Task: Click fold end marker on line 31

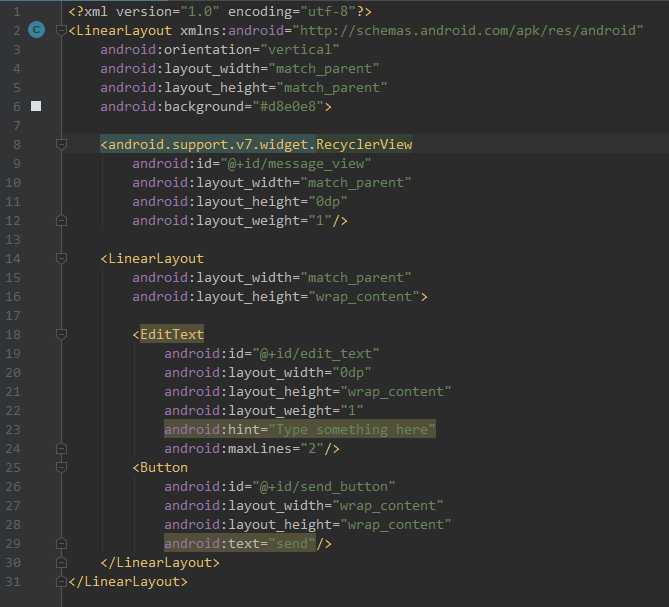Action: click(61, 581)
